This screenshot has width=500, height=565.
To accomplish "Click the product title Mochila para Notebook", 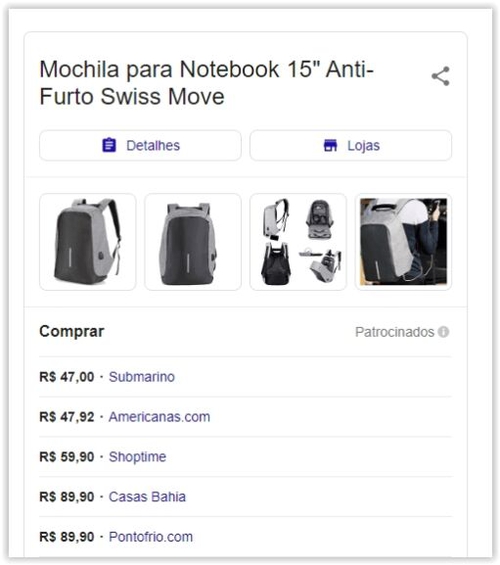I will point(206,83).
